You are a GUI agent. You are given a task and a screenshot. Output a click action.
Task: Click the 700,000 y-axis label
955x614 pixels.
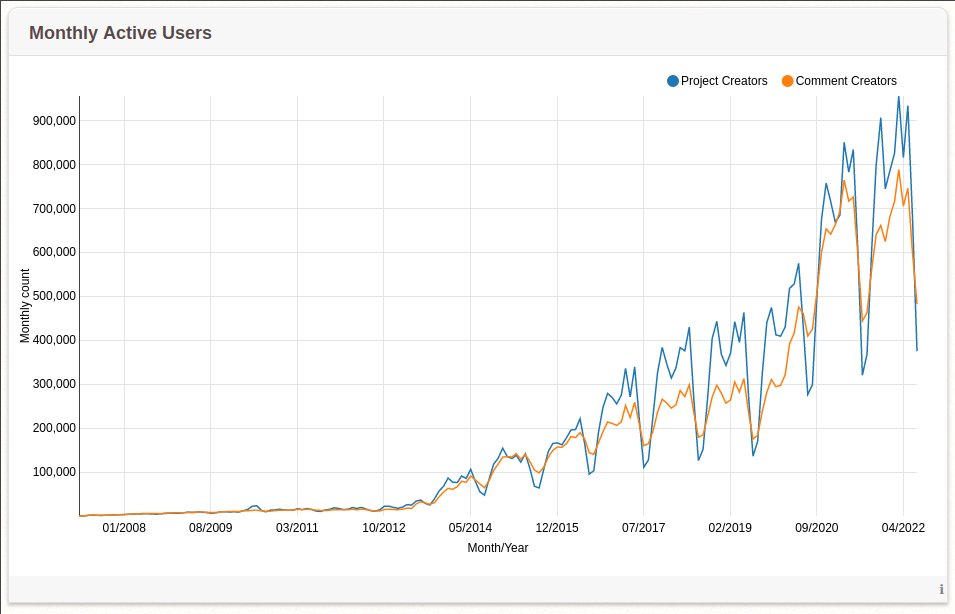(x=54, y=209)
